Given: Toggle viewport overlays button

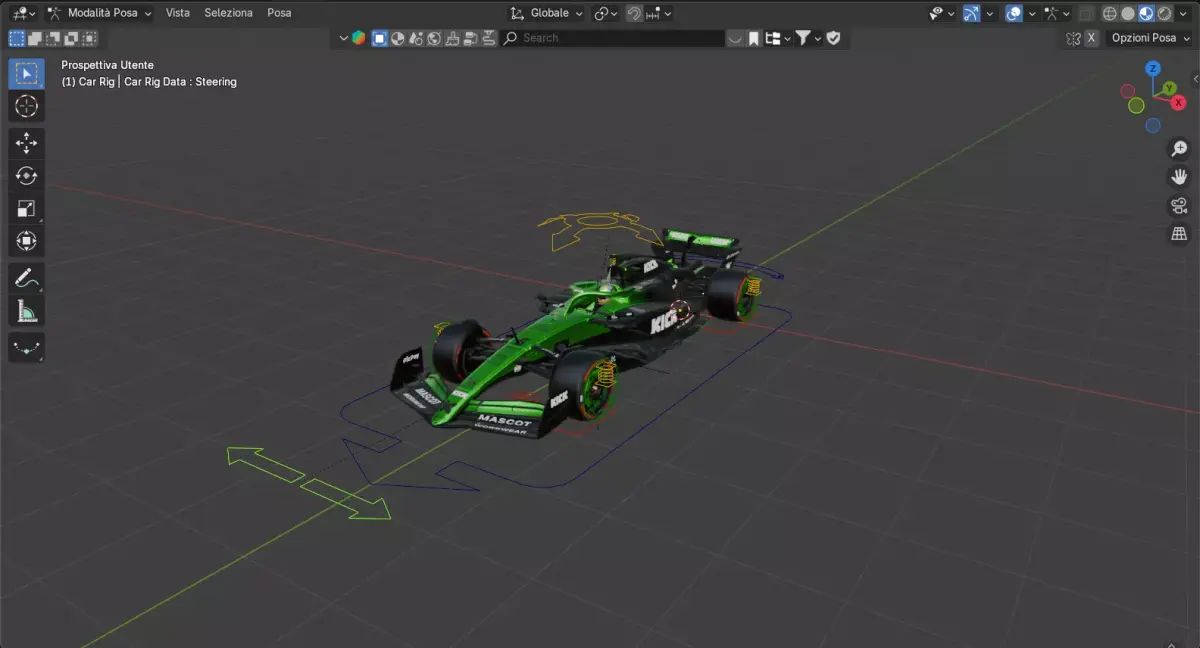Looking at the screenshot, I should click(1014, 13).
